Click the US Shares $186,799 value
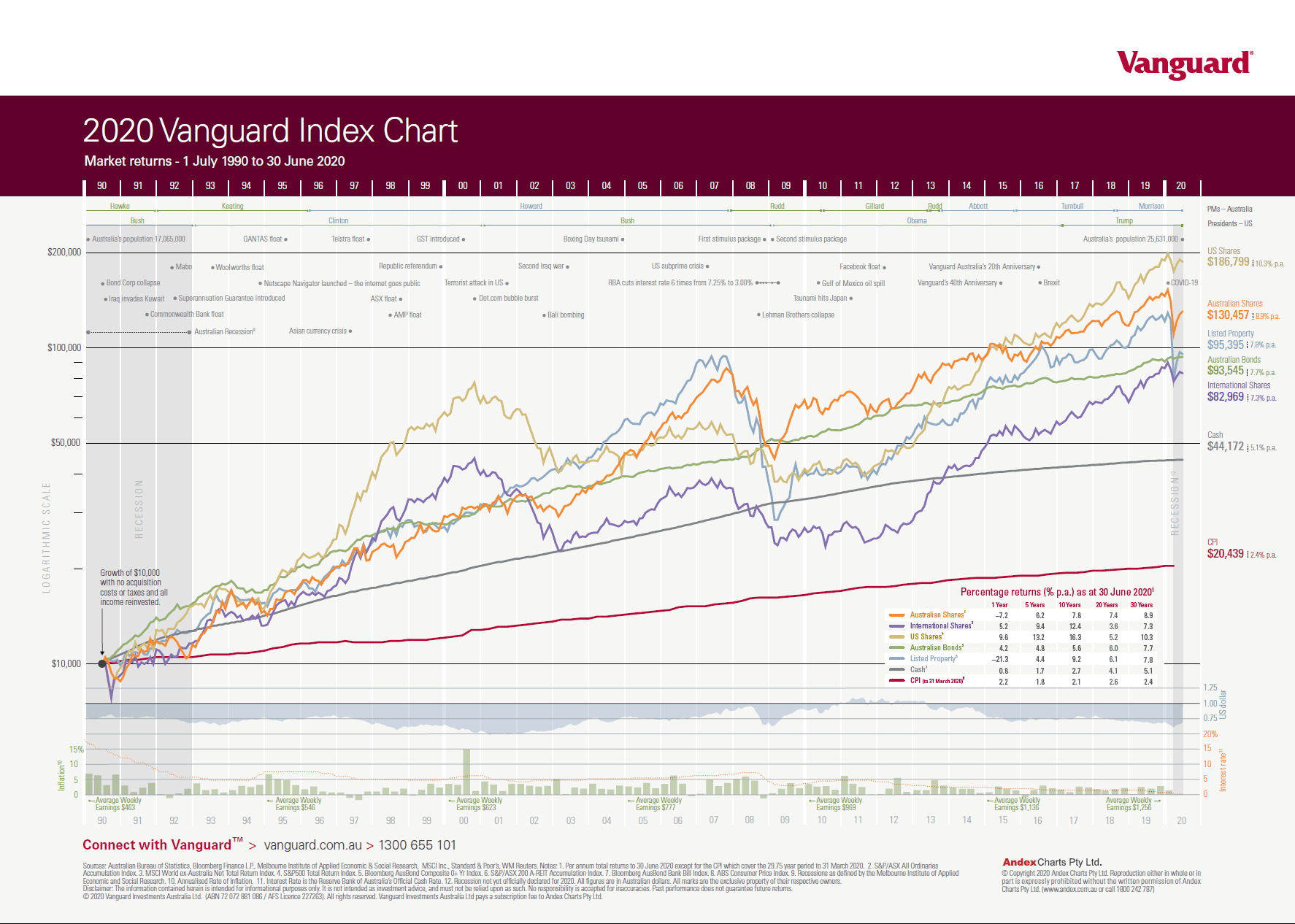This screenshot has width=1295, height=924. [x=1228, y=262]
